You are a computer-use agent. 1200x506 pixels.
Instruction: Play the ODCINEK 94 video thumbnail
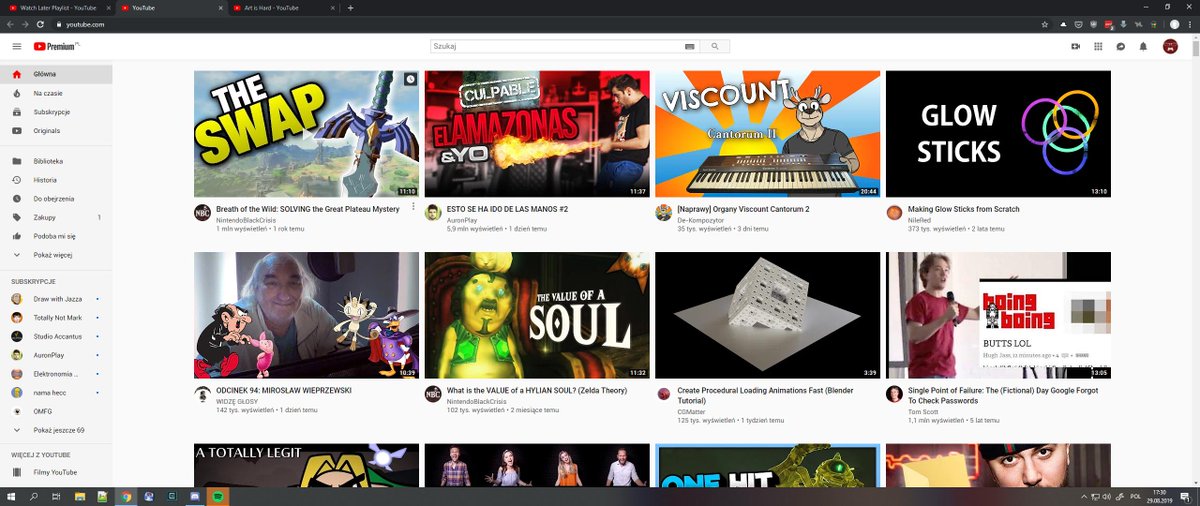pos(306,315)
